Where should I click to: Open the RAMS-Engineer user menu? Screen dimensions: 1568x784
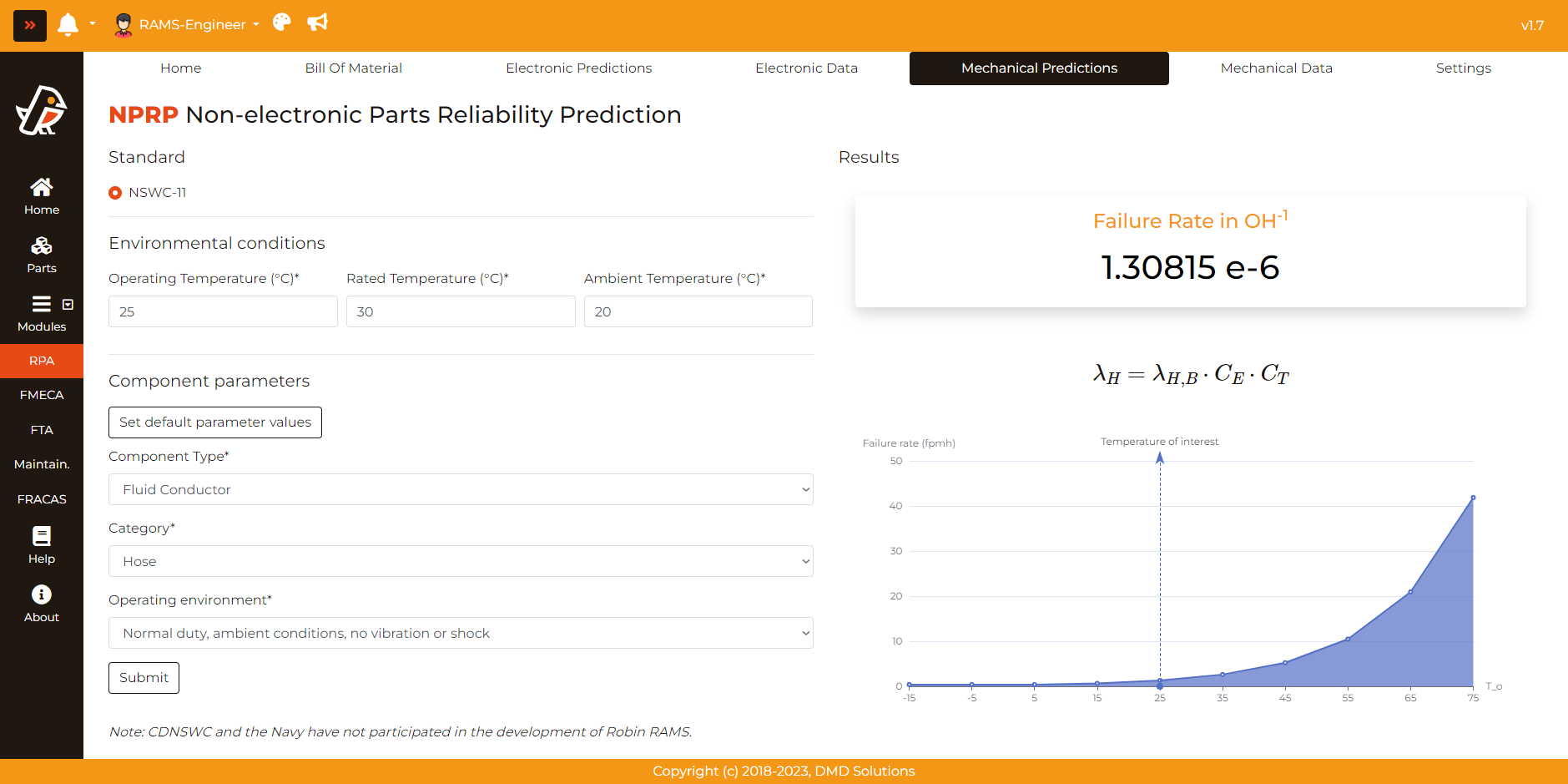tap(187, 25)
